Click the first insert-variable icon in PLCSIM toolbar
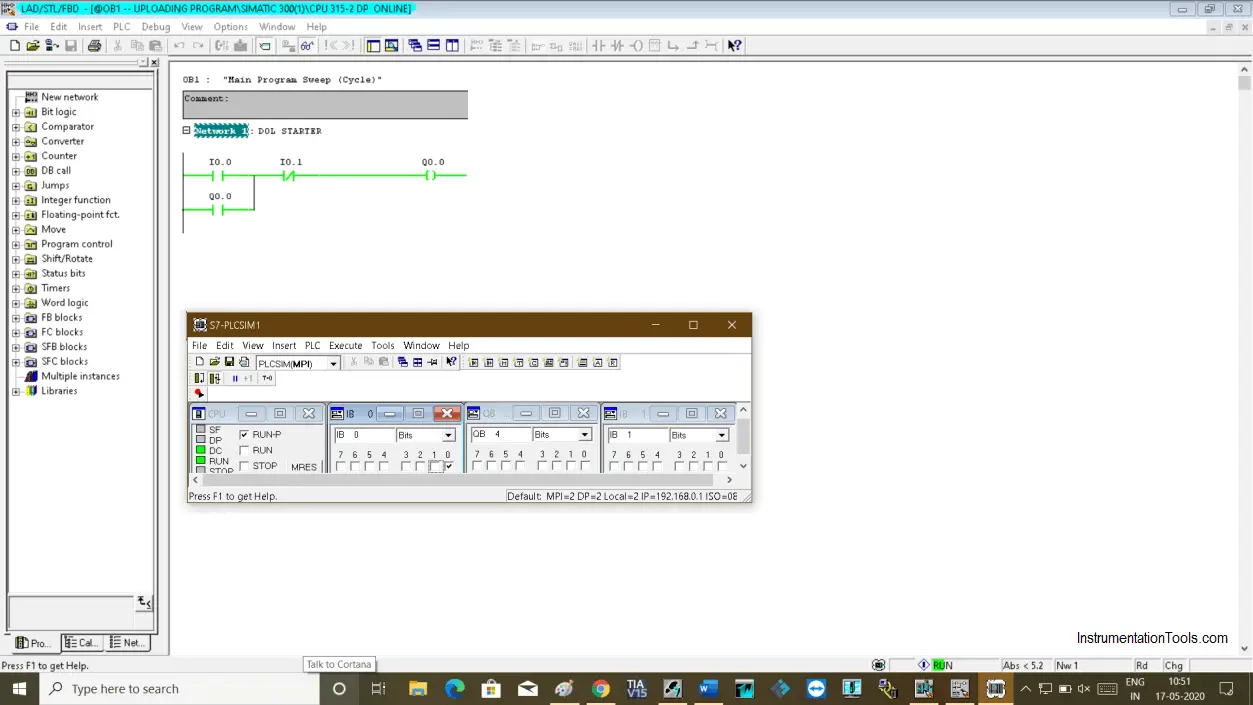Viewport: 1253px width, 705px height. point(474,363)
